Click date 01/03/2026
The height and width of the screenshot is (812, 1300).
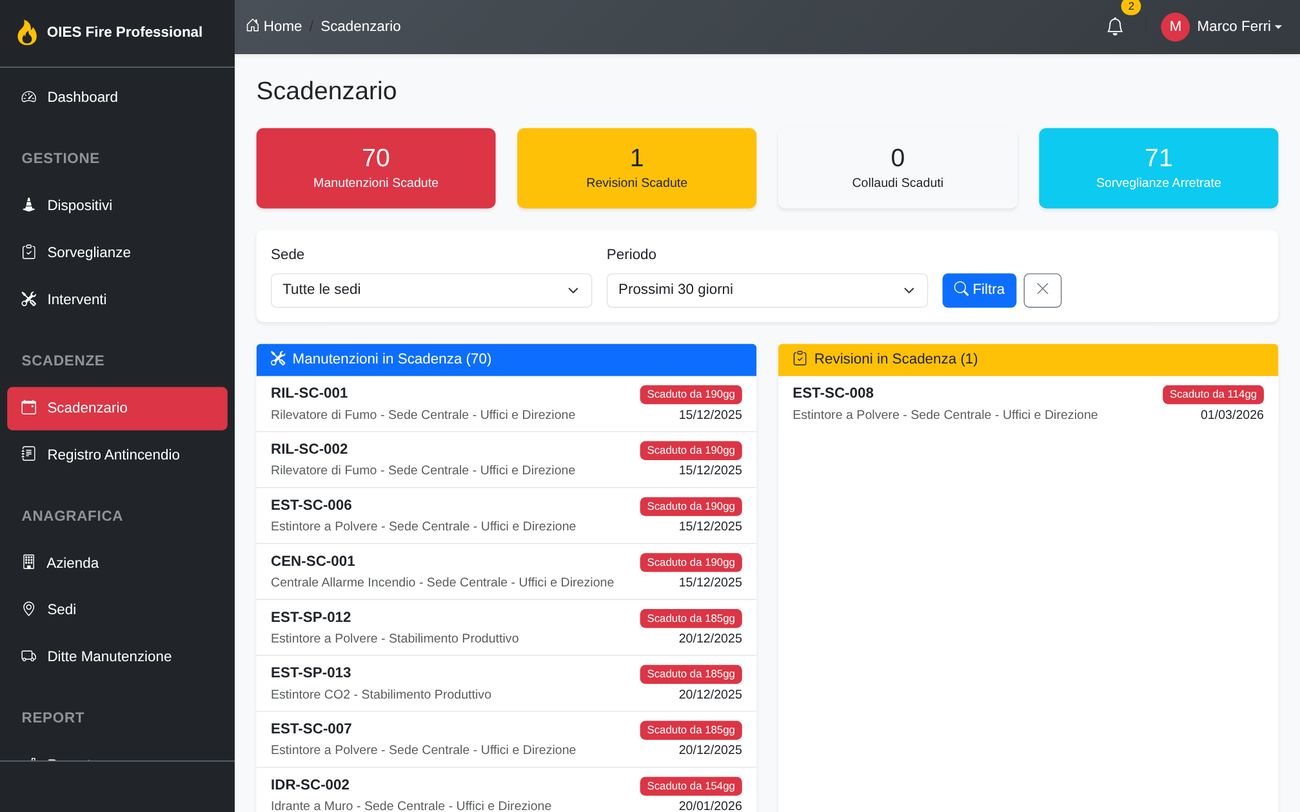(x=1232, y=415)
